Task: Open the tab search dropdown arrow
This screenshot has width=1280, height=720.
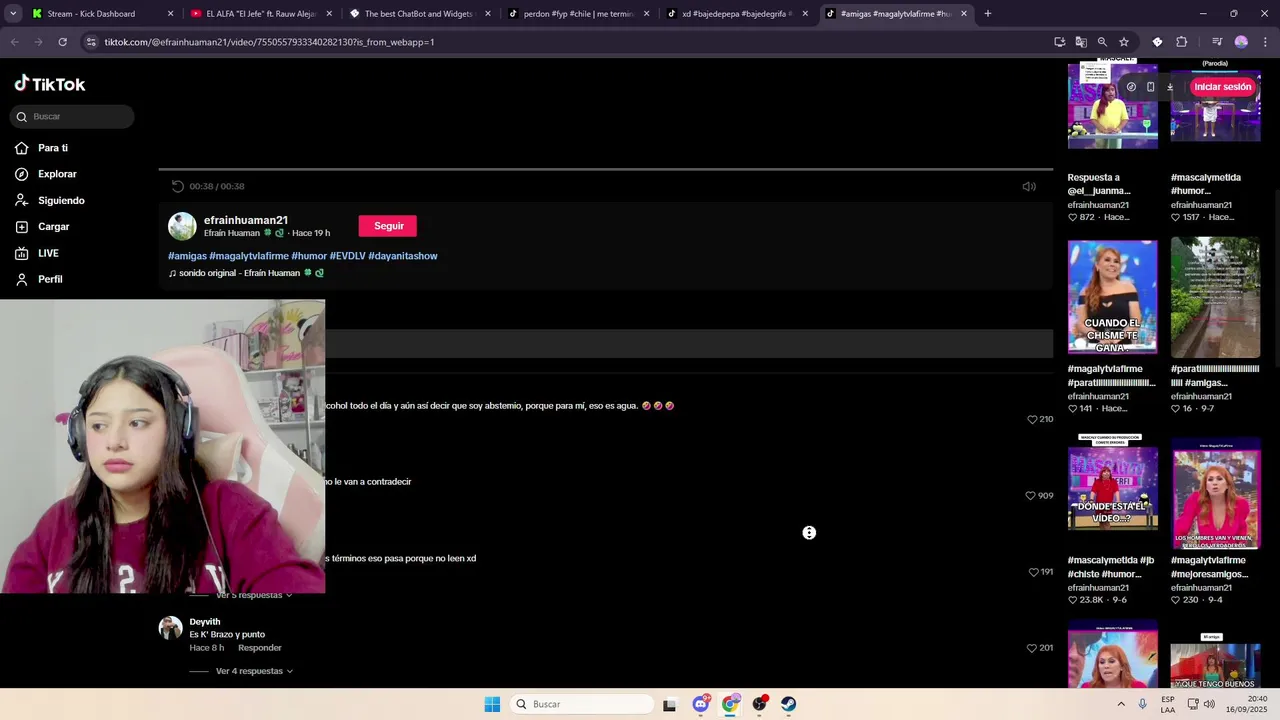Action: [x=12, y=14]
